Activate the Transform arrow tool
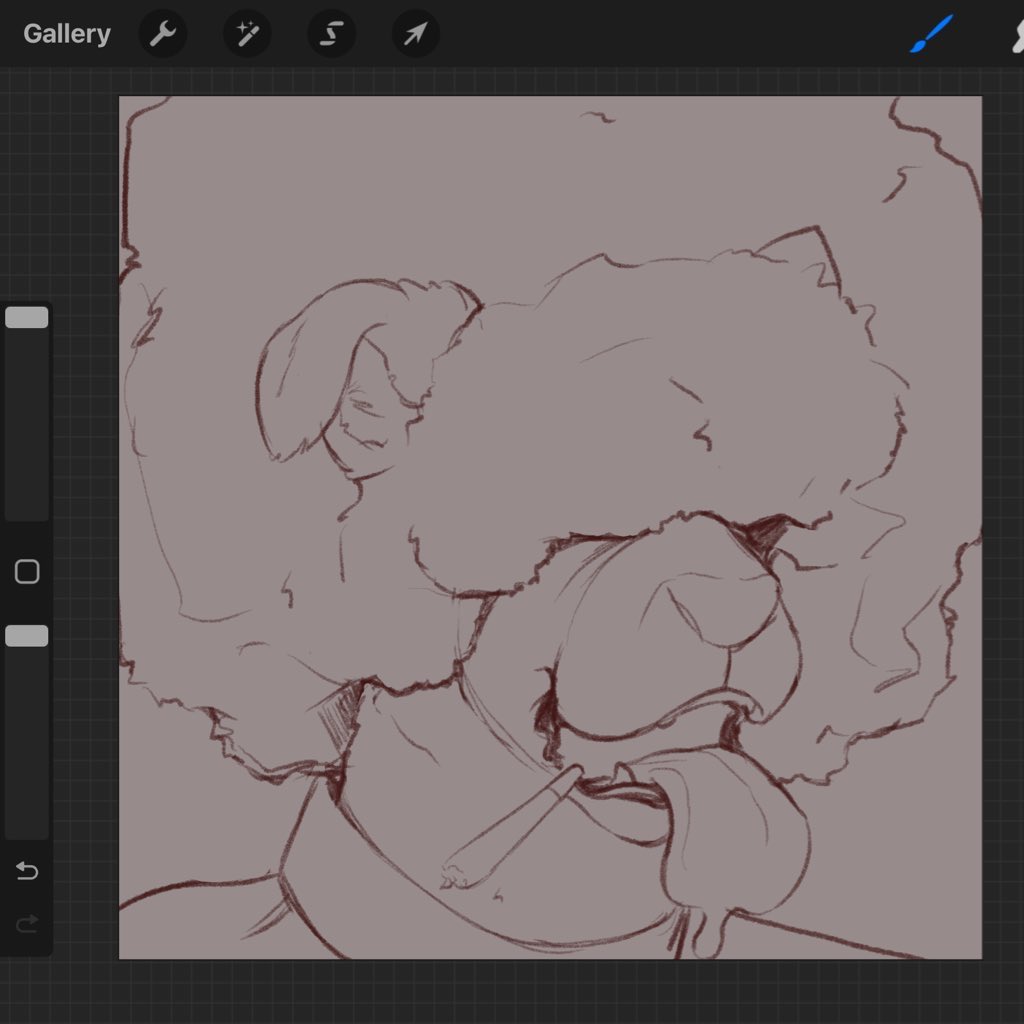This screenshot has height=1024, width=1024. tap(415, 33)
